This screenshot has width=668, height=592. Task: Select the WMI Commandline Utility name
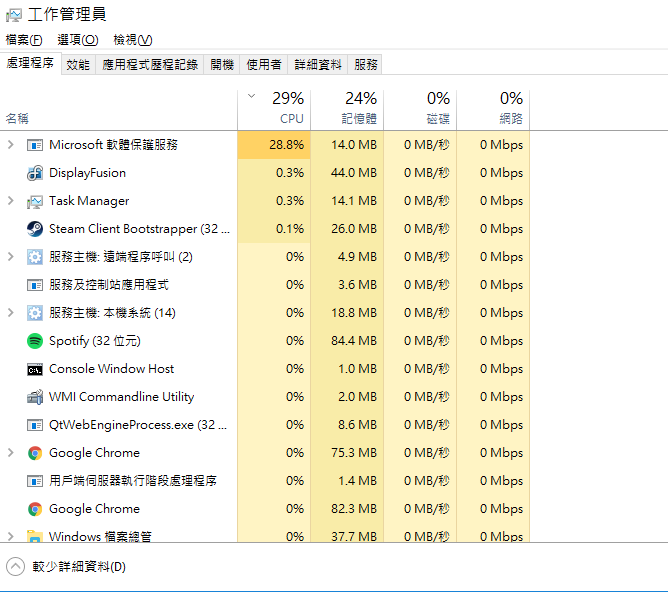click(x=121, y=397)
